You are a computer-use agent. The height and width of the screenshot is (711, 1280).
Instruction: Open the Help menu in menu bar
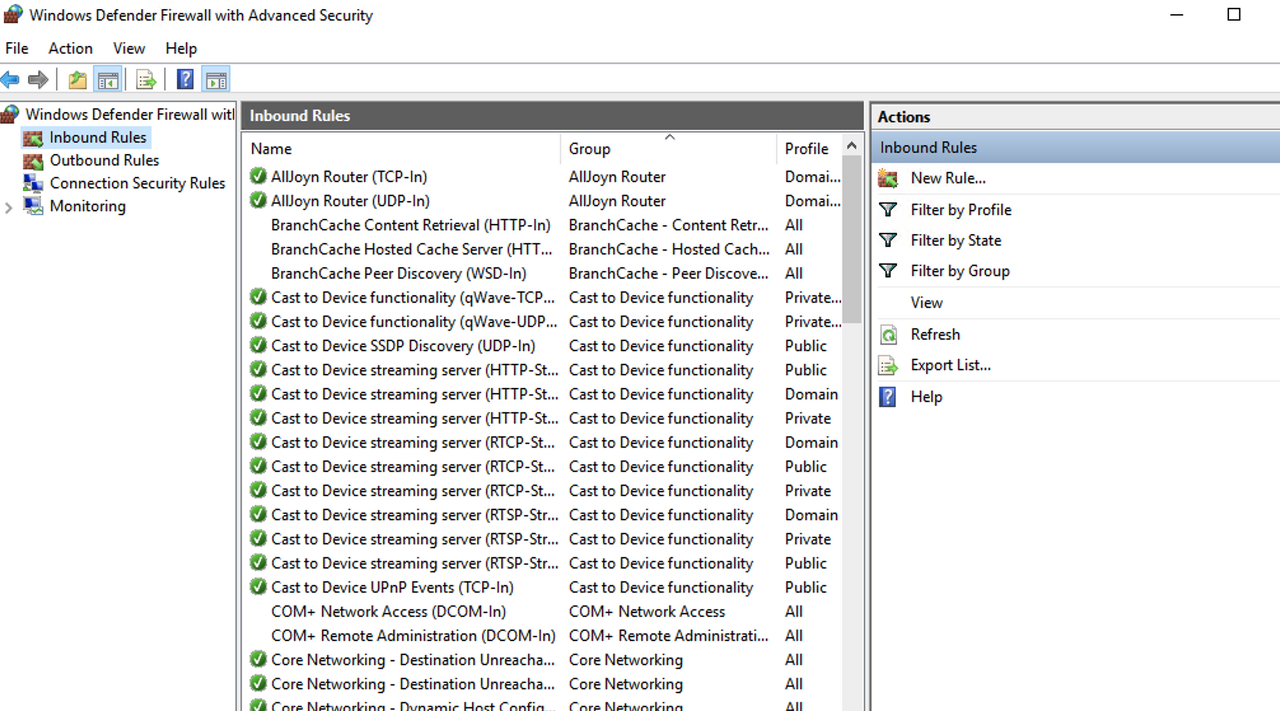(x=181, y=48)
